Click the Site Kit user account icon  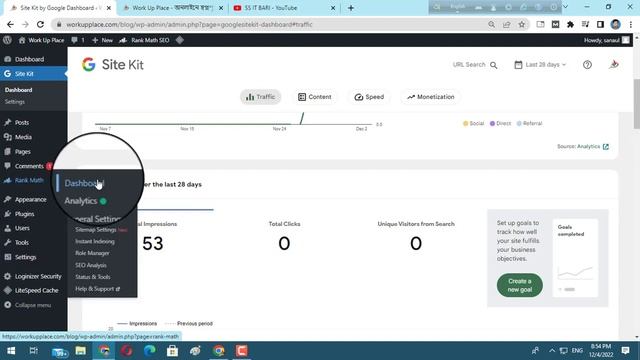coord(613,64)
